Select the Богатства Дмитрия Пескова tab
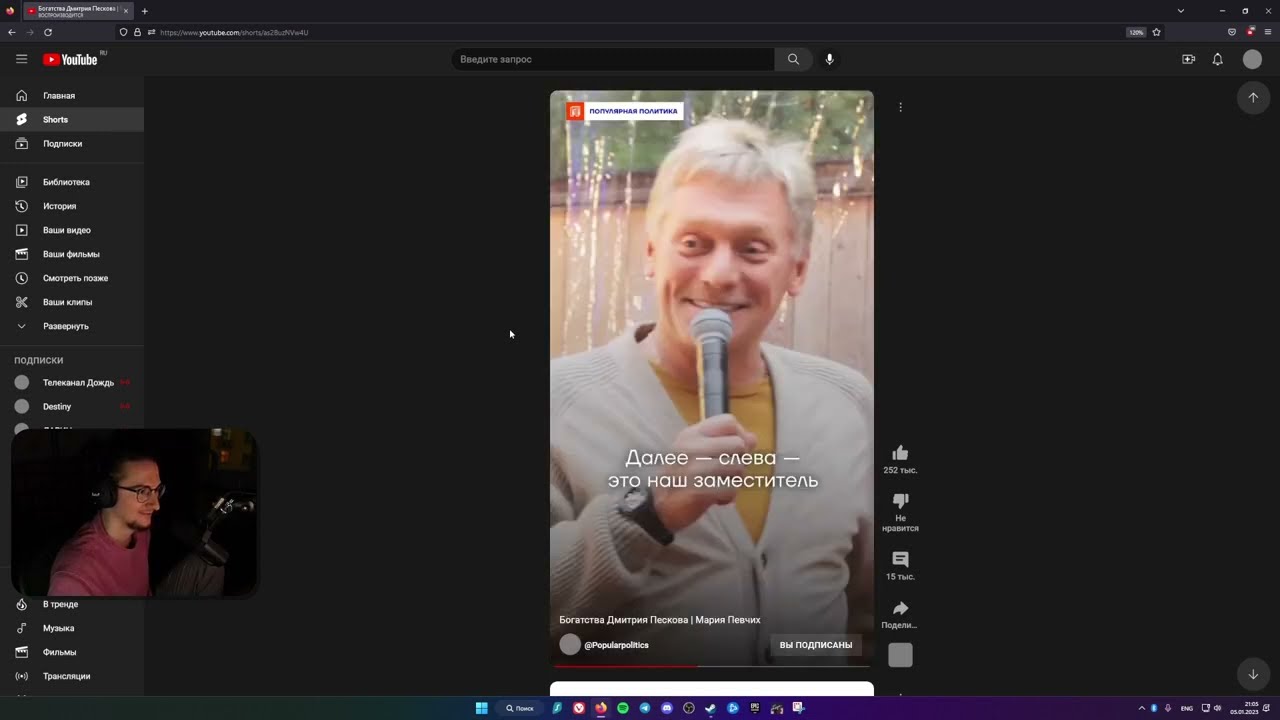The height and width of the screenshot is (720, 1280). [x=77, y=11]
